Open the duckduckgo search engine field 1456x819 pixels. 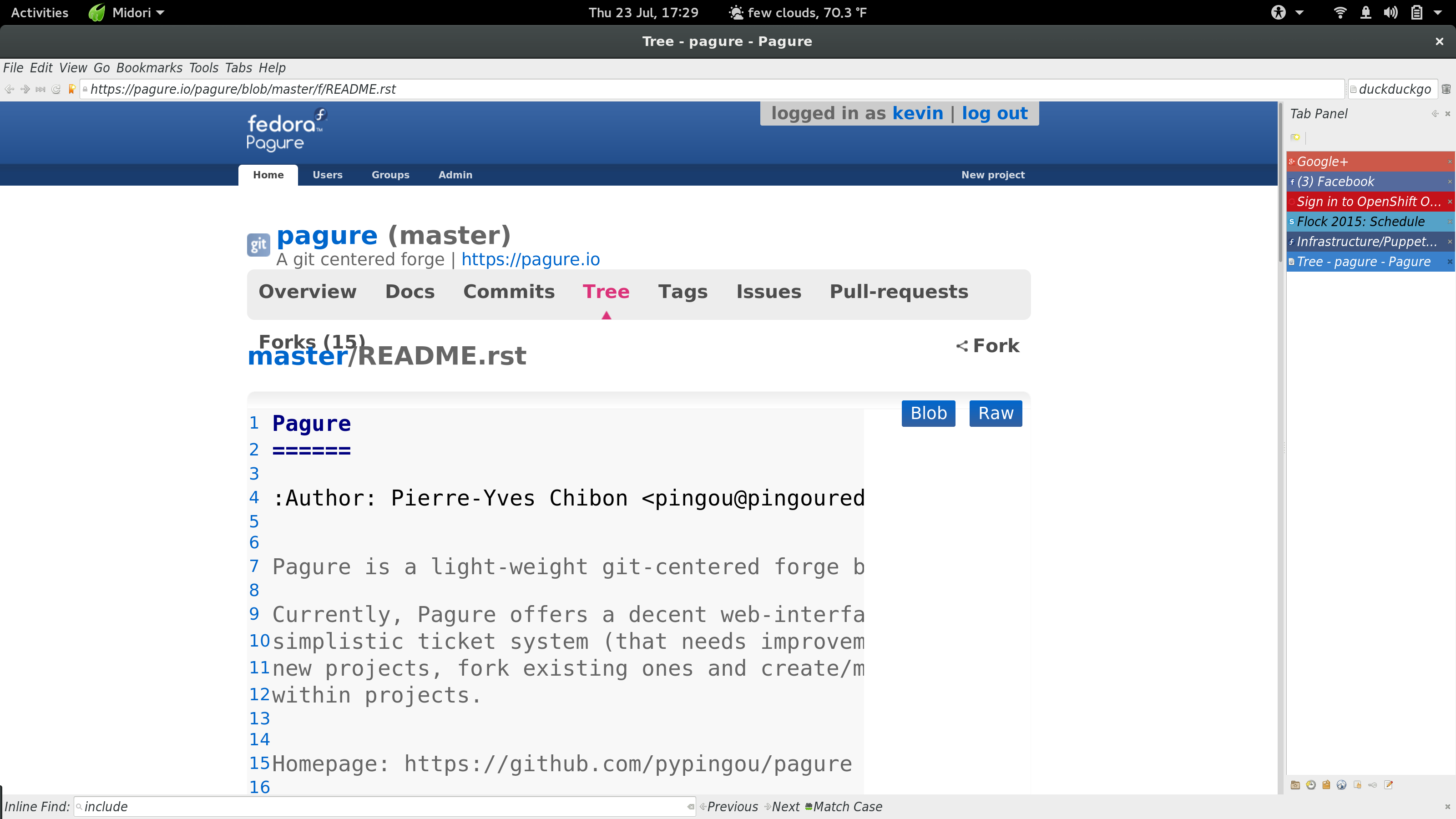tap(1393, 89)
